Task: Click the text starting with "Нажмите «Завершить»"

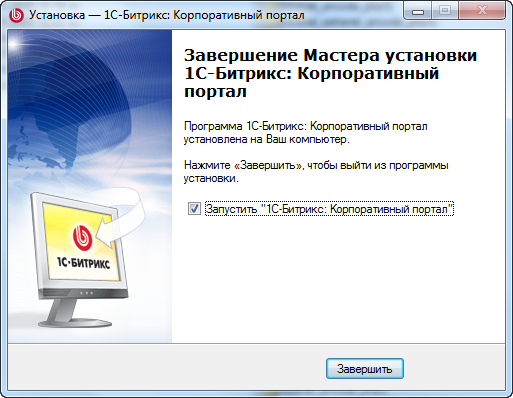Action: click(x=316, y=172)
